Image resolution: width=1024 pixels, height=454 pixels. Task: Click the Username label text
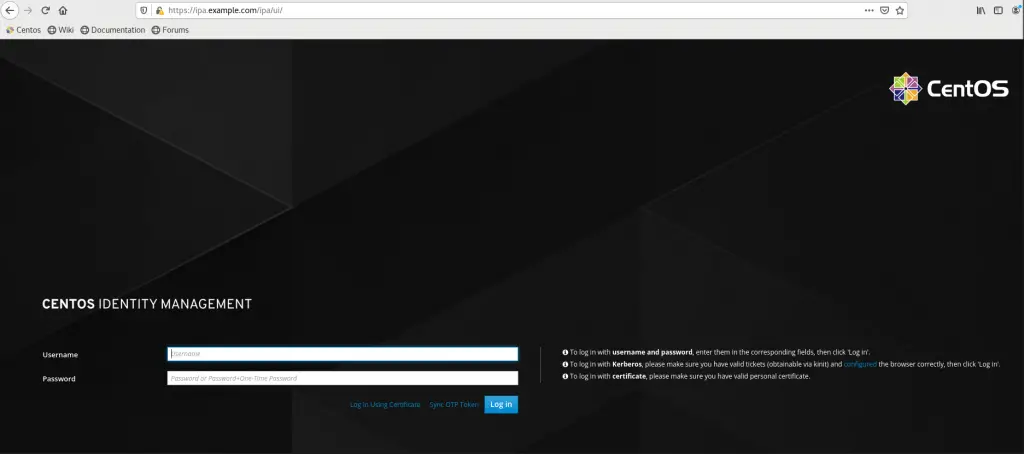60,355
